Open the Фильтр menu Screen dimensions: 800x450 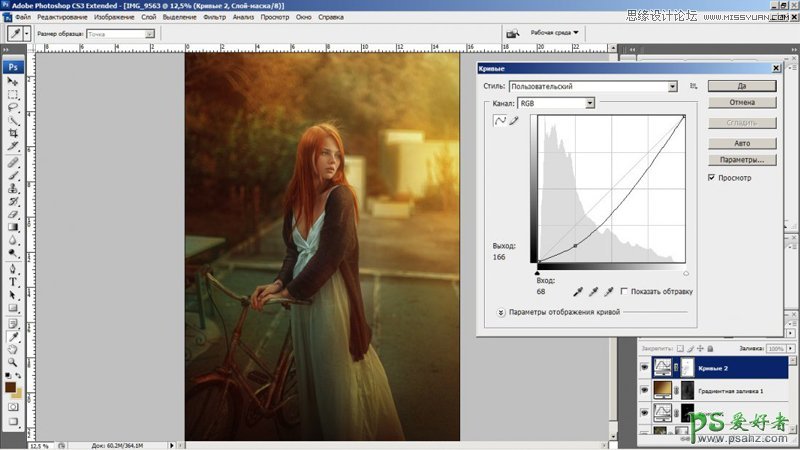tap(214, 17)
